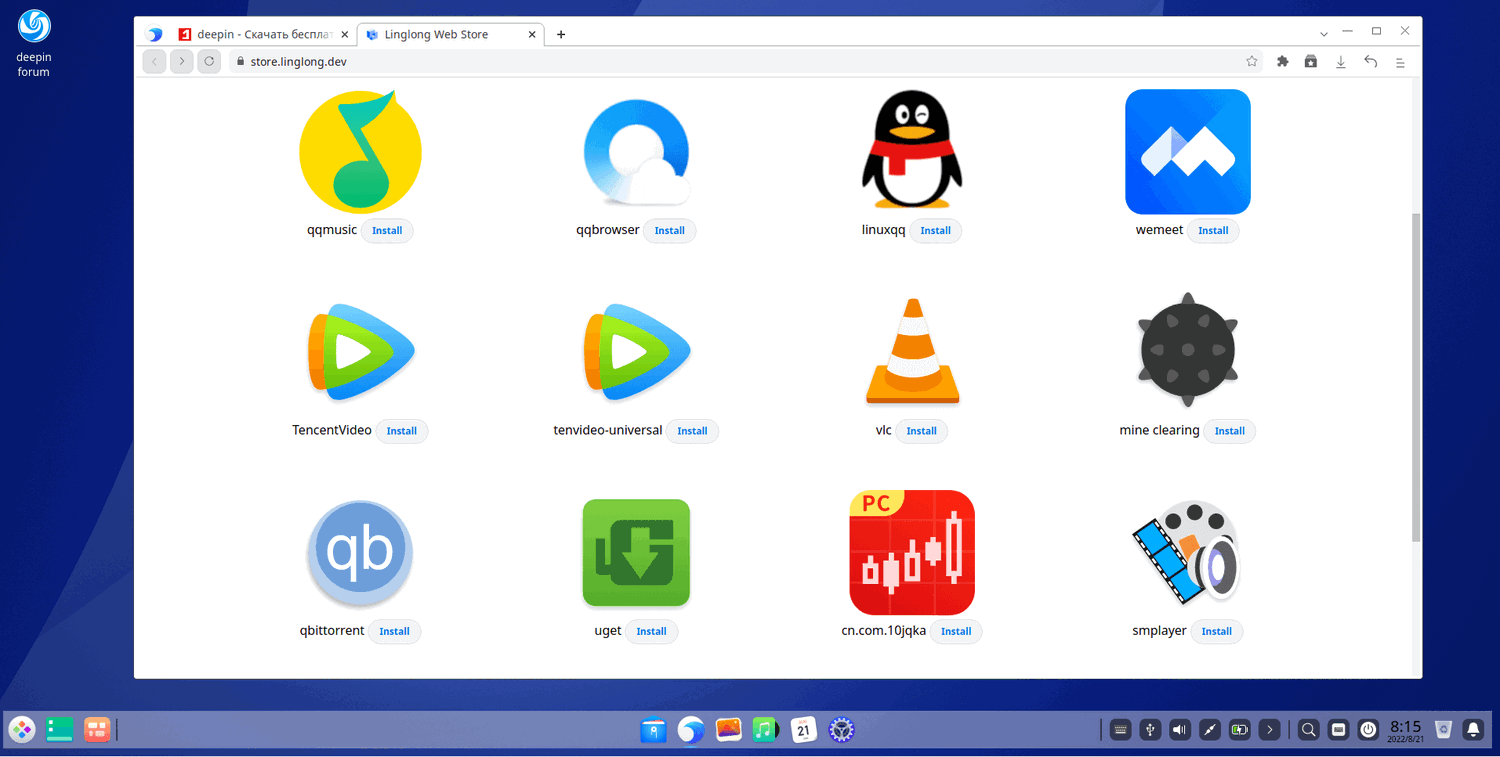1500x757 pixels.
Task: Install smplayer
Action: pyautogui.click(x=1217, y=631)
